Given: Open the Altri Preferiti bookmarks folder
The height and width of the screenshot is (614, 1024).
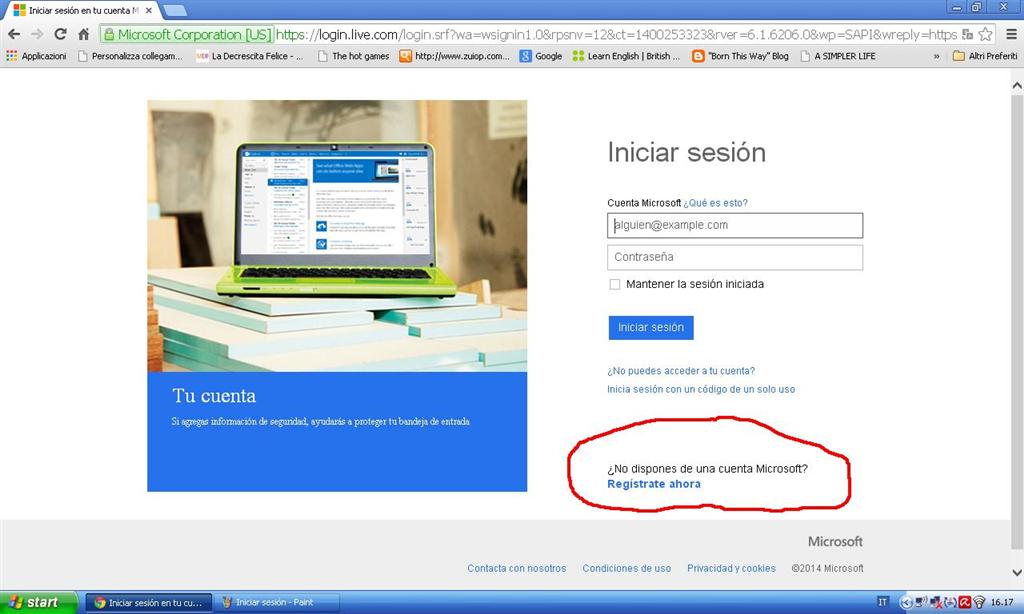Looking at the screenshot, I should pyautogui.click(x=985, y=56).
